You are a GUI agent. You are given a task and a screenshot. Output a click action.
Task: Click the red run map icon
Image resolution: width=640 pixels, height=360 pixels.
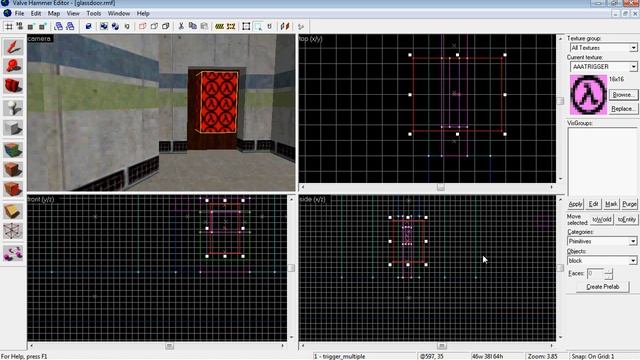(x=285, y=26)
